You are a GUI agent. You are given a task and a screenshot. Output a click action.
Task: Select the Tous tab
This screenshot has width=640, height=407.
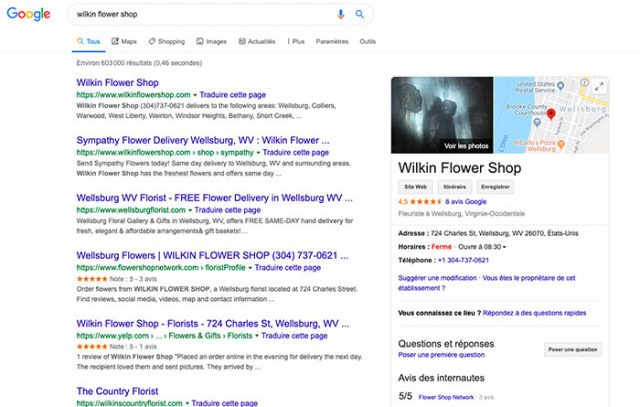(x=89, y=41)
